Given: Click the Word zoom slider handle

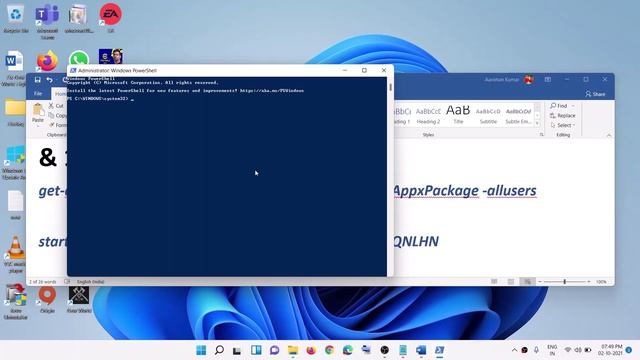Looking at the screenshot, I should [564, 282].
